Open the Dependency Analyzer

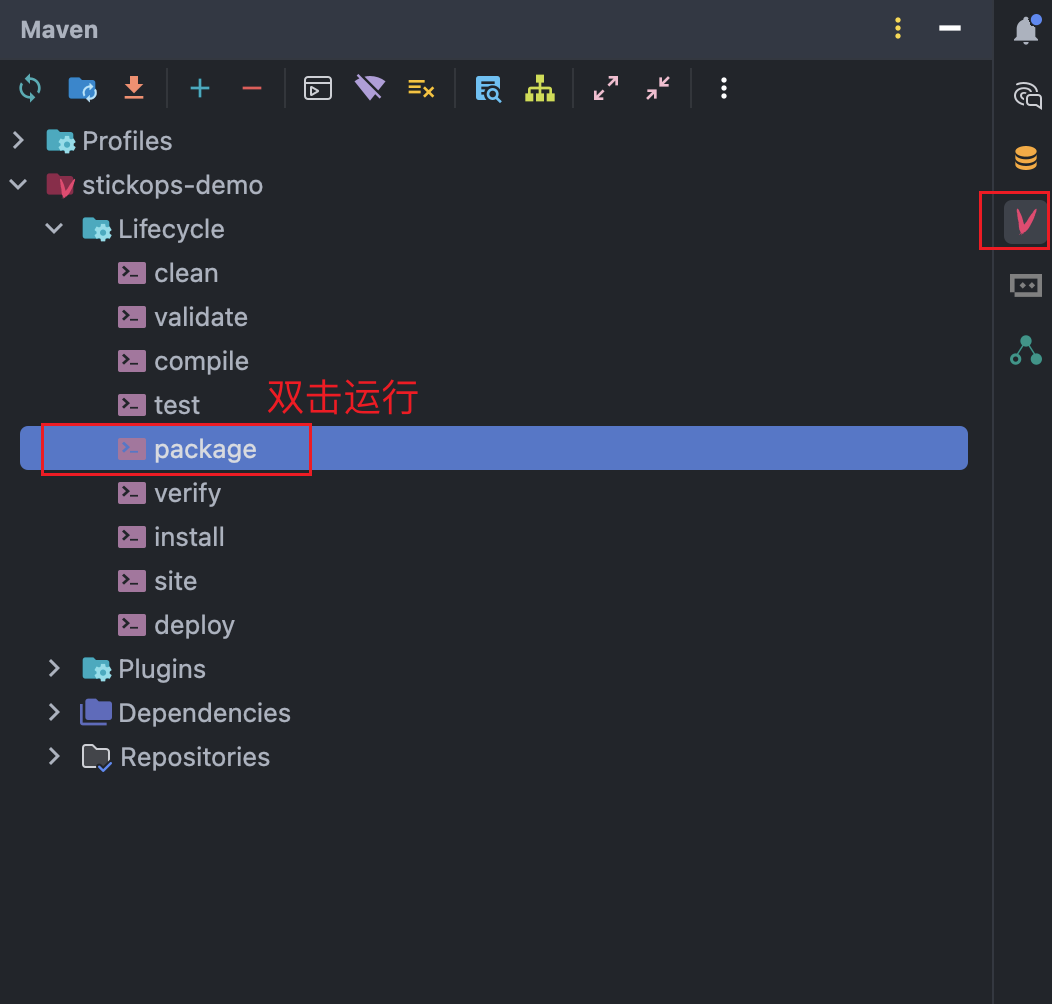488,88
